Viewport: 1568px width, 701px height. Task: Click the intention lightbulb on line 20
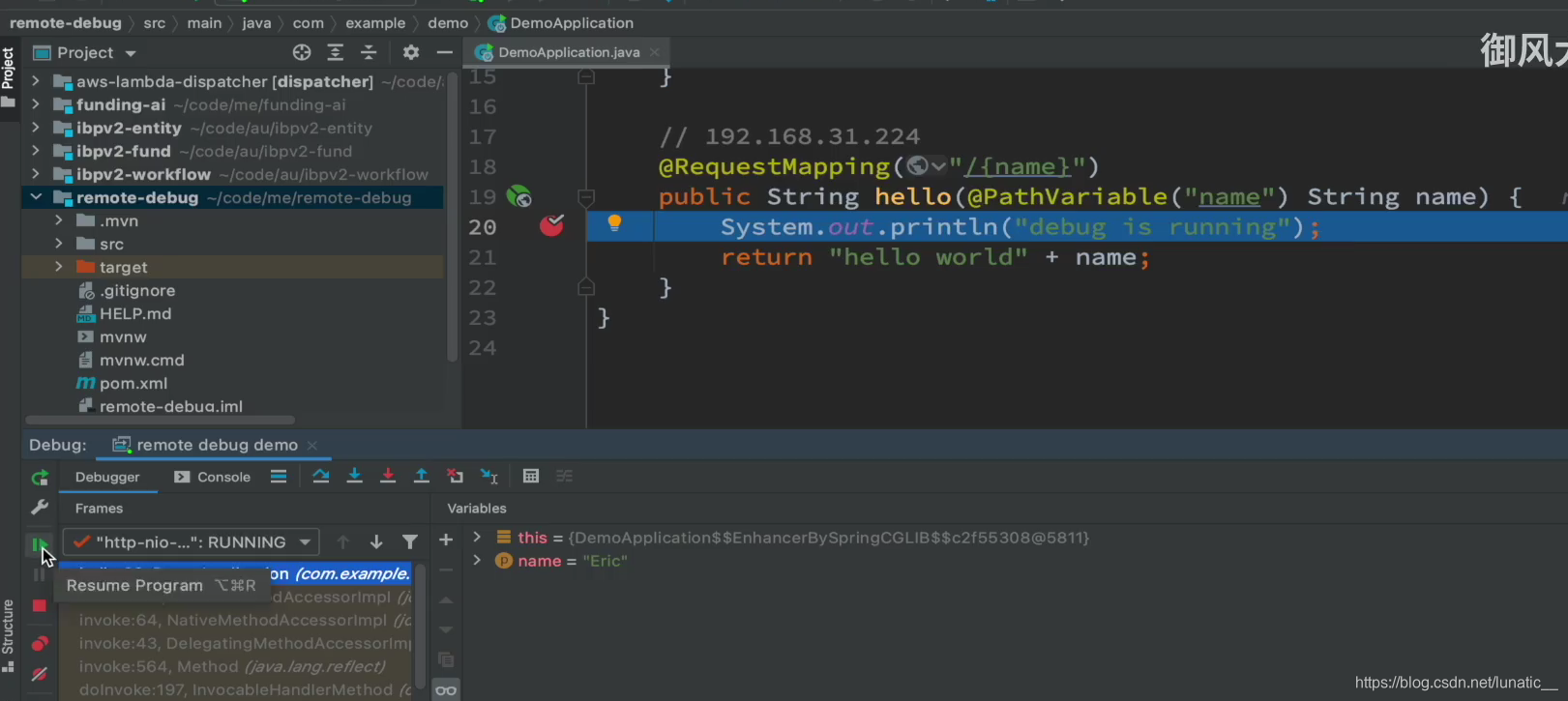click(x=614, y=224)
